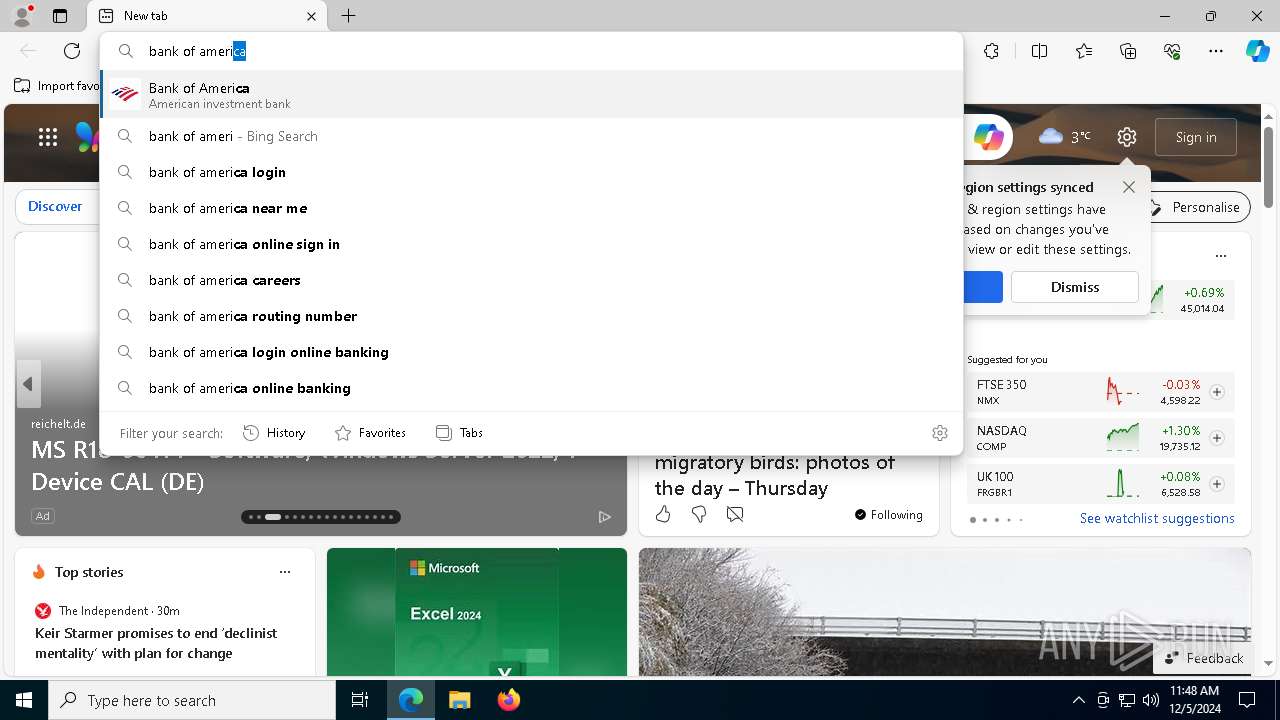The image size is (1280, 720).
Task: Add NASDAQ to watchlist
Action: (1217, 438)
